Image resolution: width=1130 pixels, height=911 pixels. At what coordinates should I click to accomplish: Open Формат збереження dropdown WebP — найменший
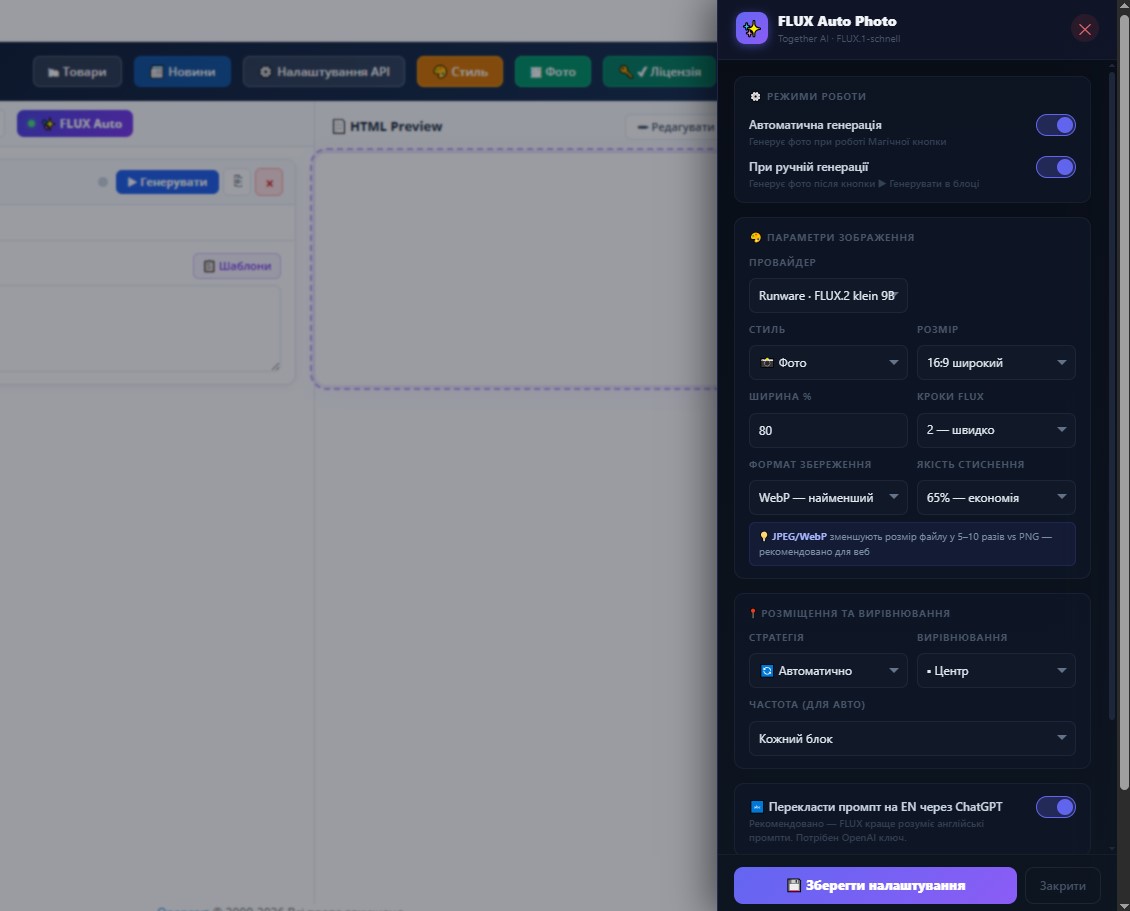pos(828,497)
